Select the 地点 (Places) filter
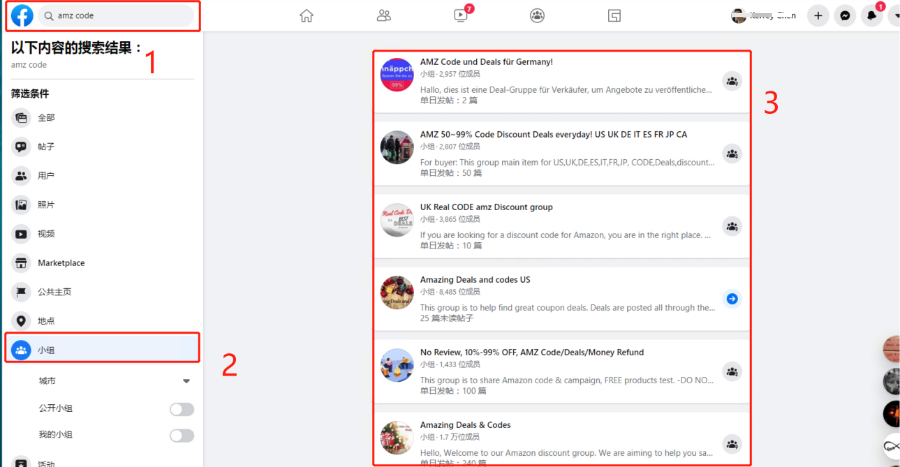Viewport: 900px width, 467px height. pos(102,321)
